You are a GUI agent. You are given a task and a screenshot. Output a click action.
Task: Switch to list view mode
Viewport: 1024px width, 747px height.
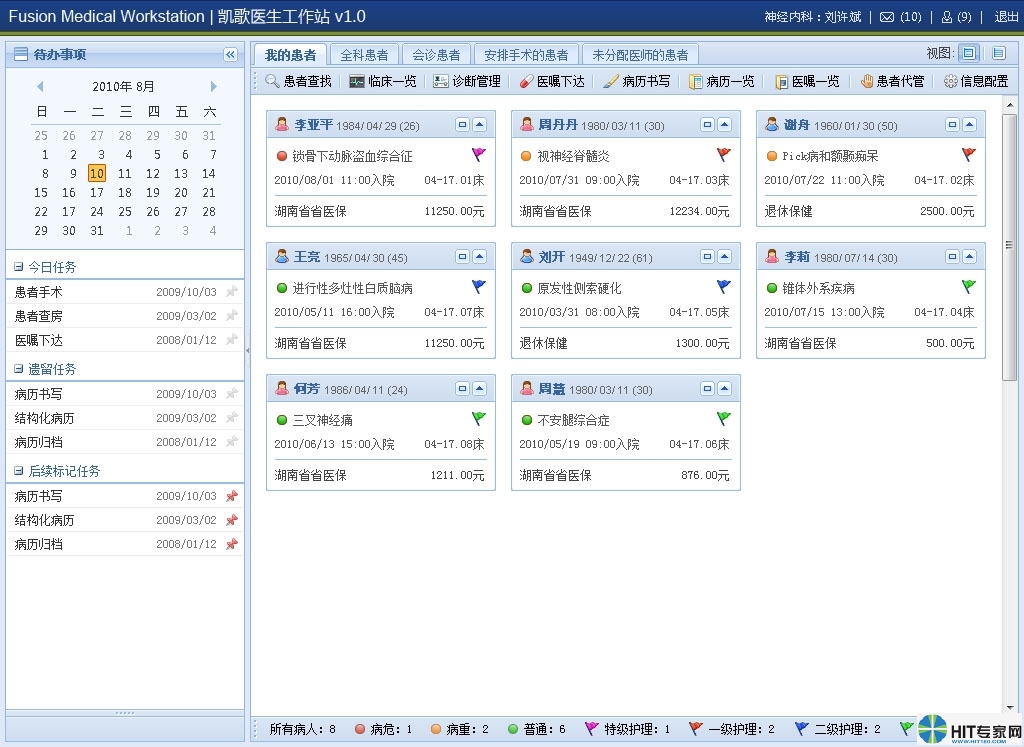pos(998,53)
